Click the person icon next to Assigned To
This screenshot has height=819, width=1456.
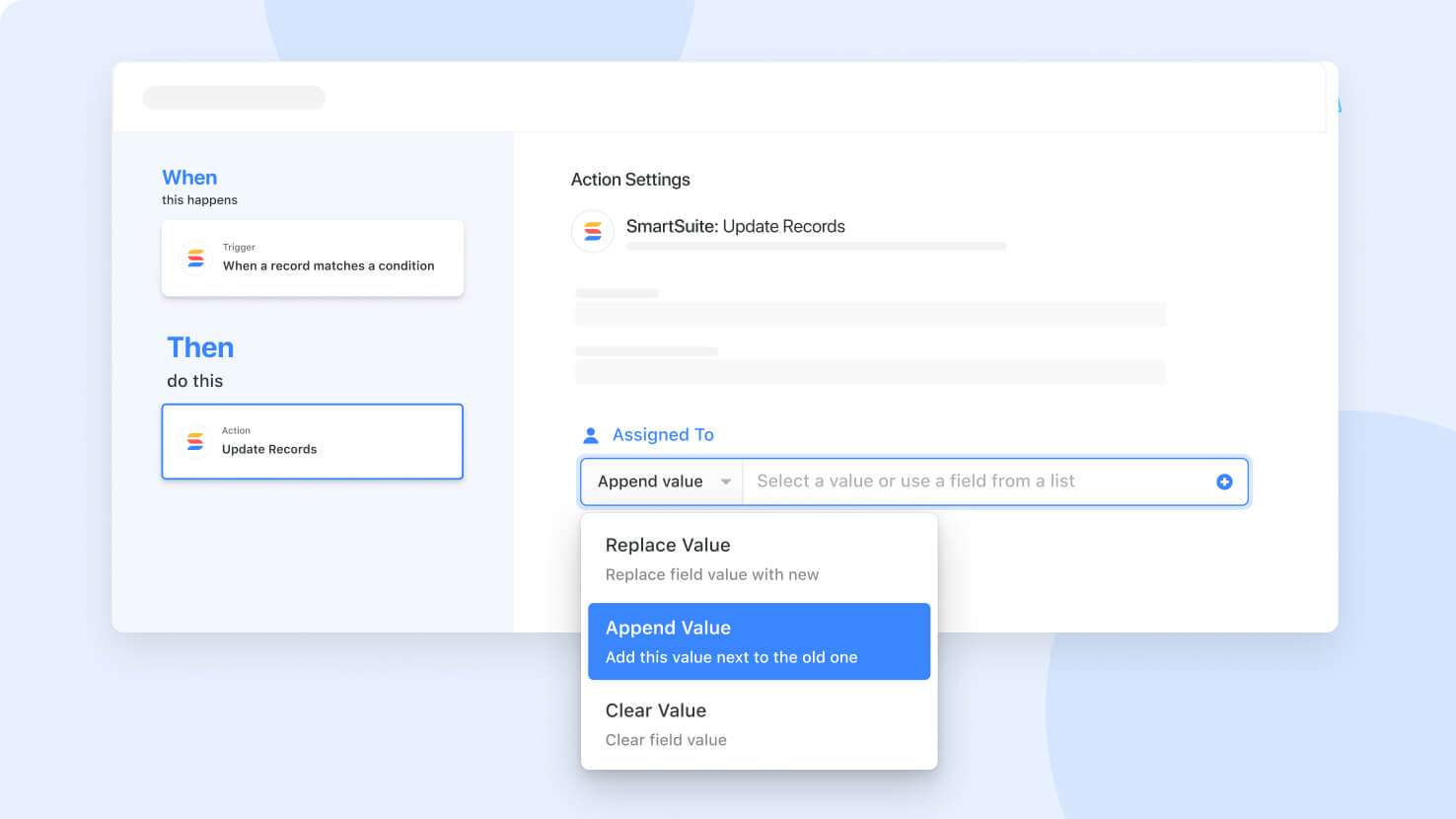coord(591,435)
